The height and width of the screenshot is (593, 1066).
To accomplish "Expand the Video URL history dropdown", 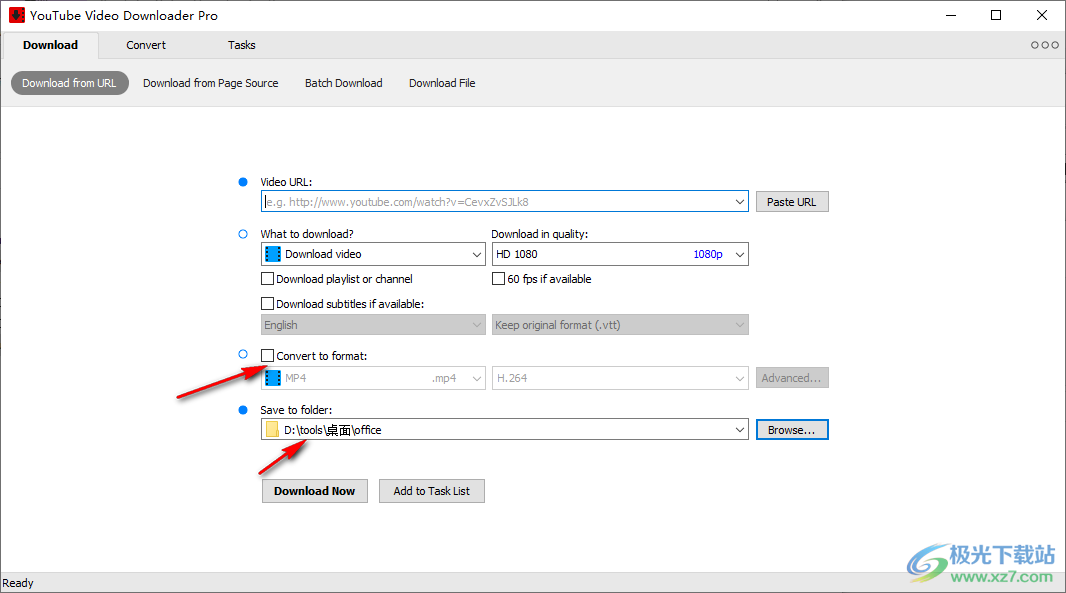I will (740, 202).
